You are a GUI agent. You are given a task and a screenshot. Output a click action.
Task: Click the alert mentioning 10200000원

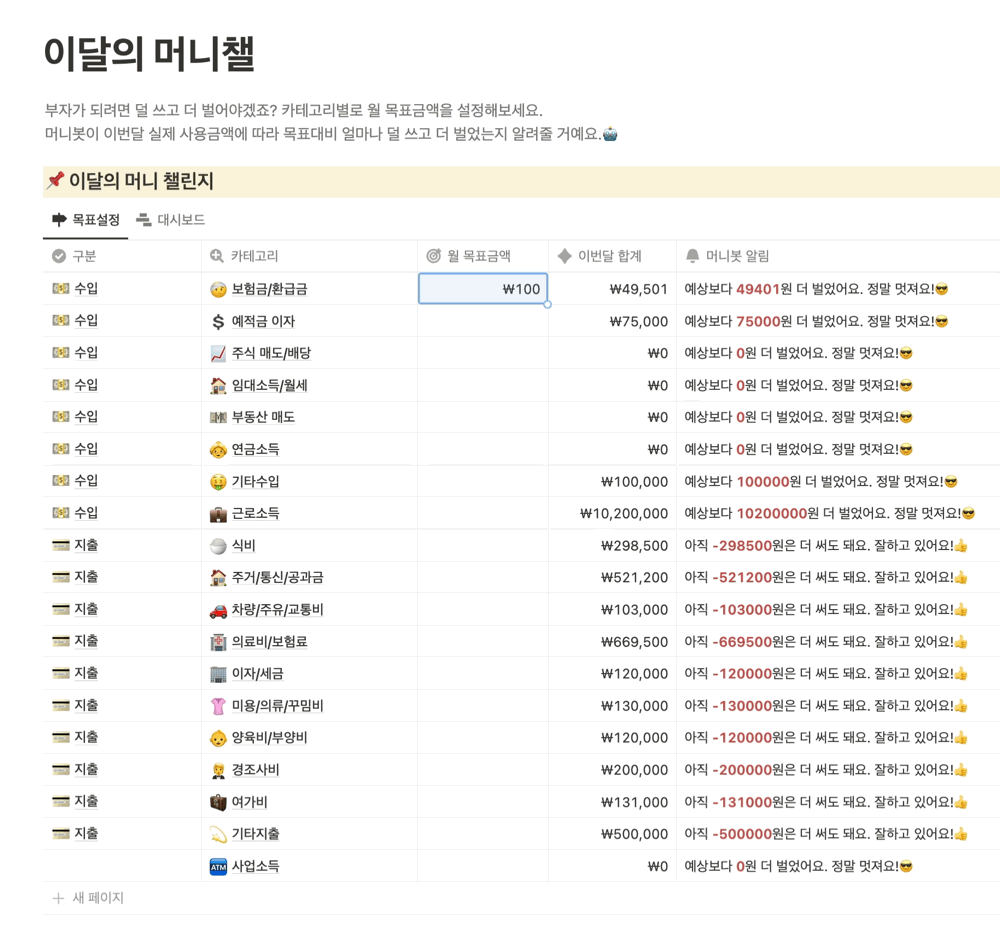tap(829, 513)
